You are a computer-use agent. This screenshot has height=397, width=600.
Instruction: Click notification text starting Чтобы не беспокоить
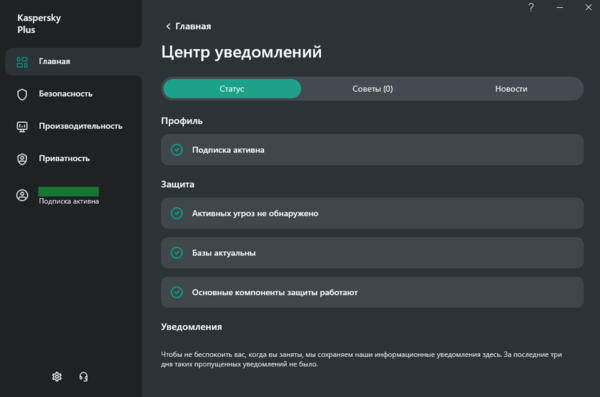coord(361,359)
